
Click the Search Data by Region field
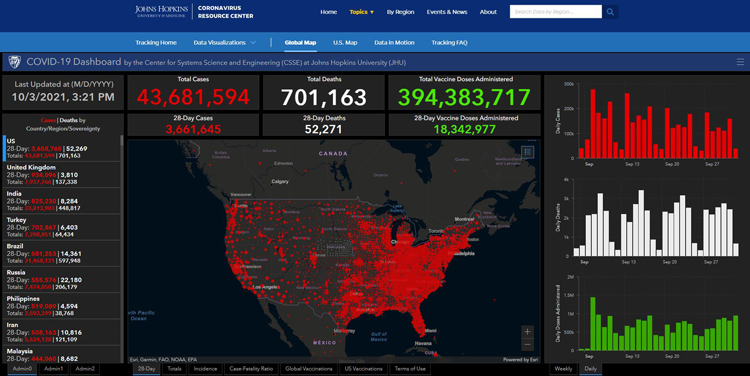point(556,12)
